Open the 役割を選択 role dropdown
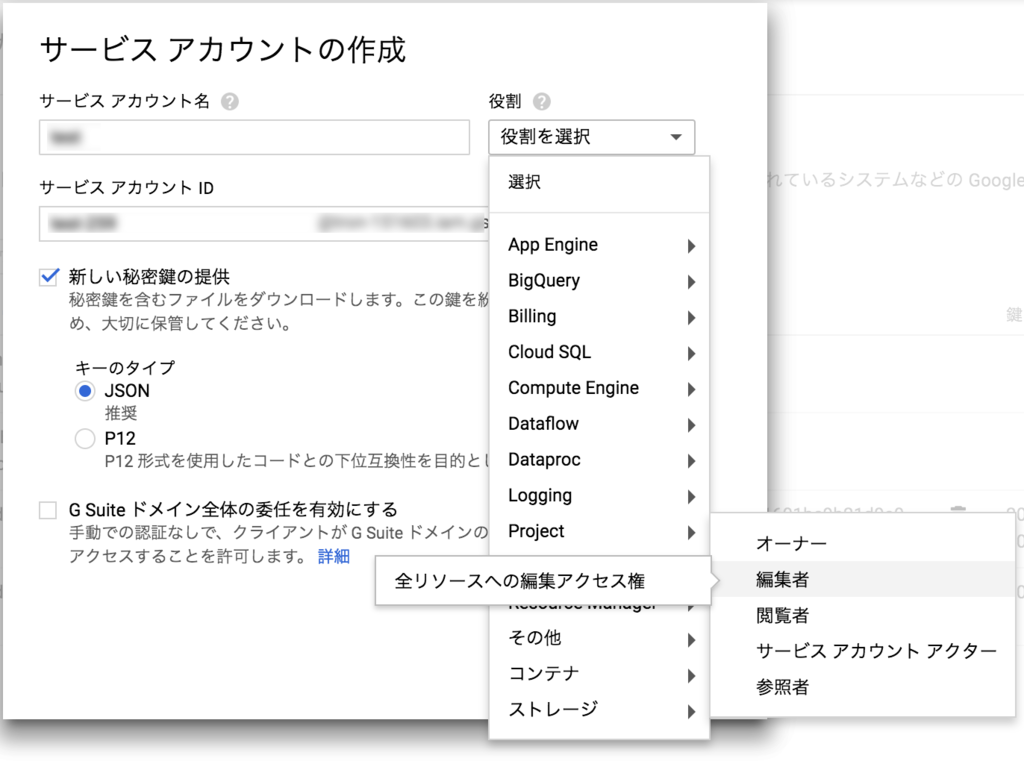 591,137
